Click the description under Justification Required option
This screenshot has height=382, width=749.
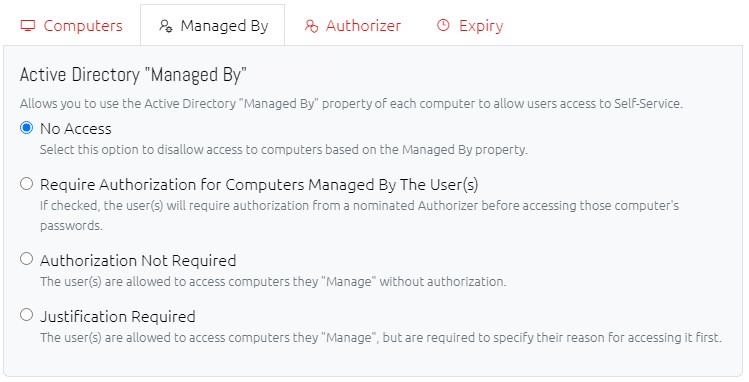tap(381, 338)
